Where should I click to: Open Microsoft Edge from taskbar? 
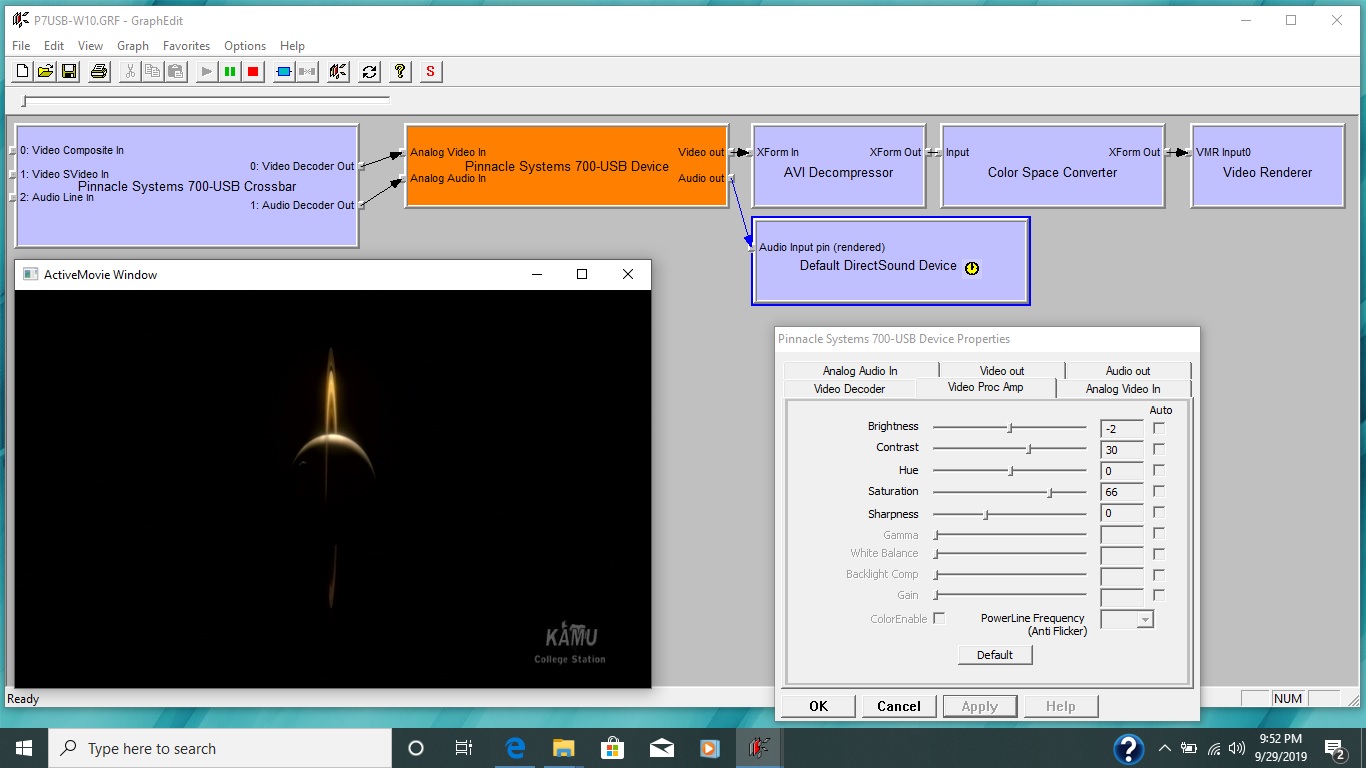click(516, 748)
